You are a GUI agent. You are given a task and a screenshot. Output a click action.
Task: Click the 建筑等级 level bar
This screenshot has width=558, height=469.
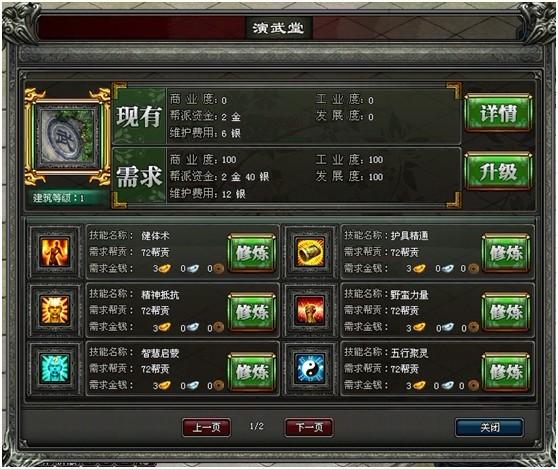pyautogui.click(x=68, y=198)
